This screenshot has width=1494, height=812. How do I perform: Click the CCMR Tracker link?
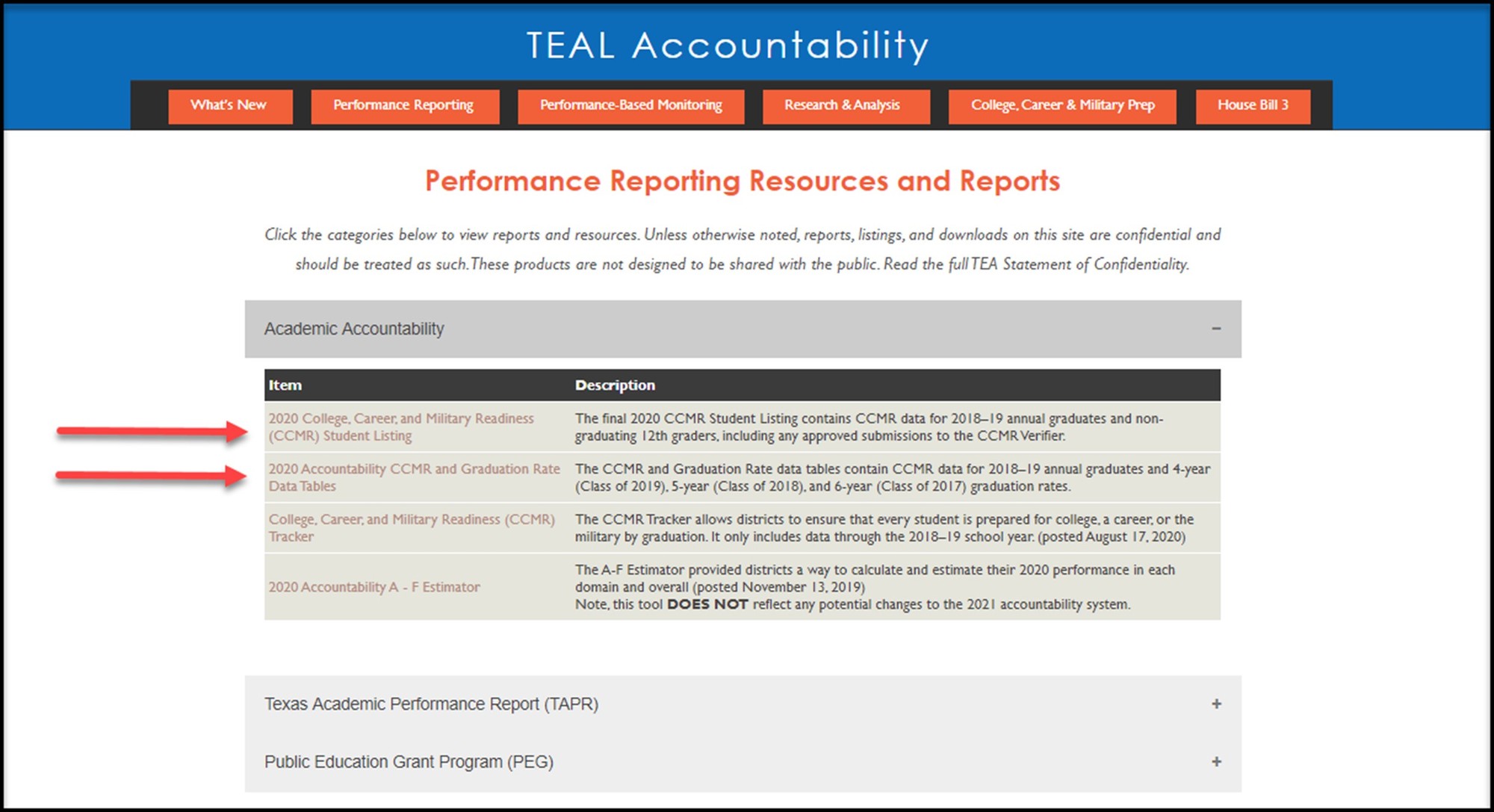411,527
